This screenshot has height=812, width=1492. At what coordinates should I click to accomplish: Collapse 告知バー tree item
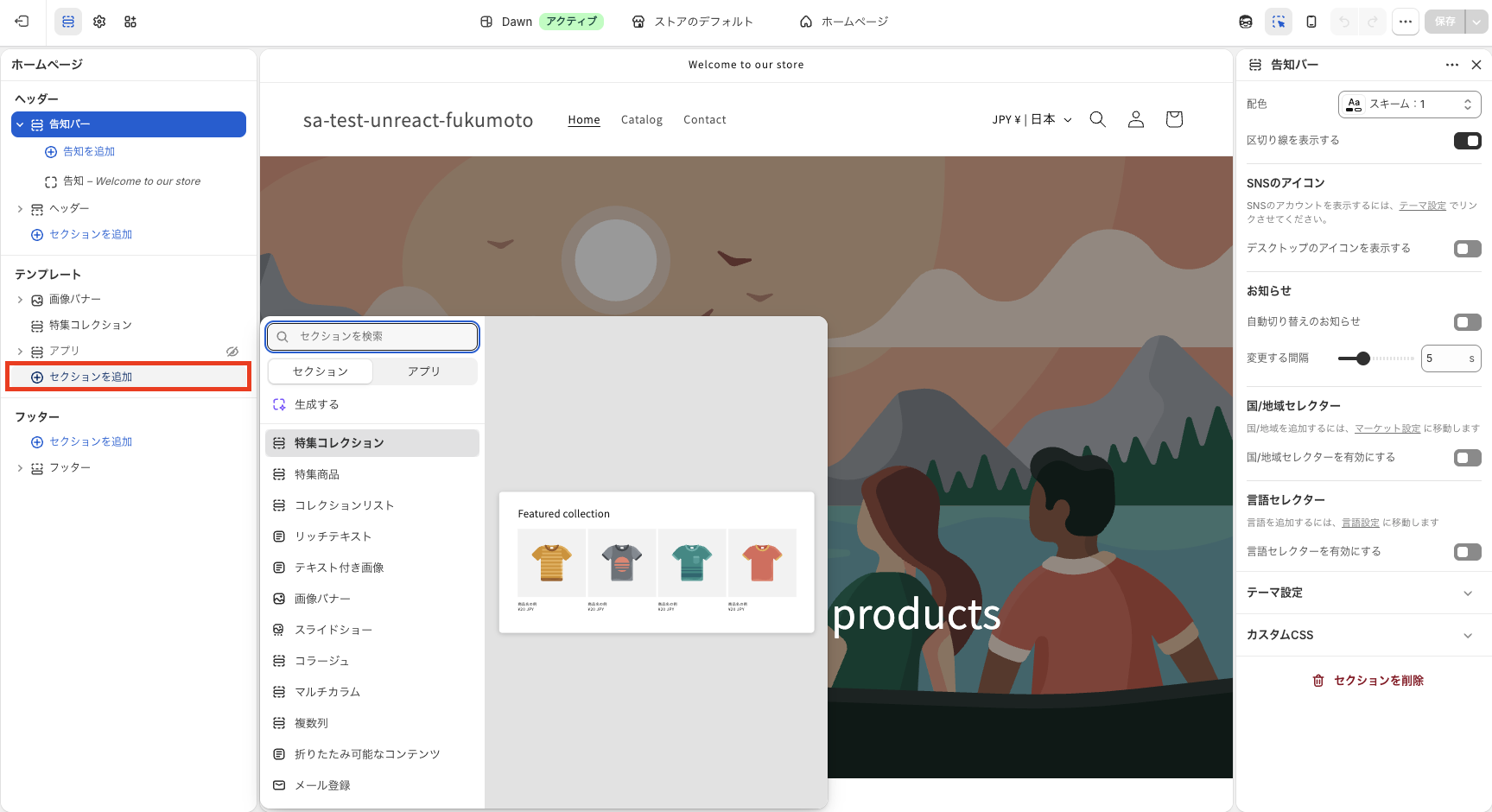tap(20, 124)
